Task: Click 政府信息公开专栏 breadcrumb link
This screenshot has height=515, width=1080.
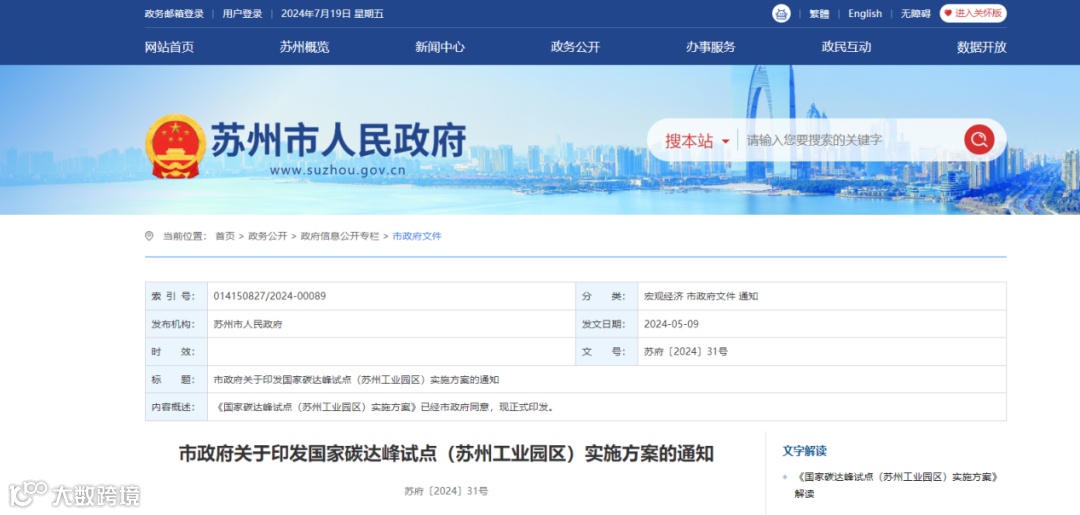Action: click(x=340, y=236)
